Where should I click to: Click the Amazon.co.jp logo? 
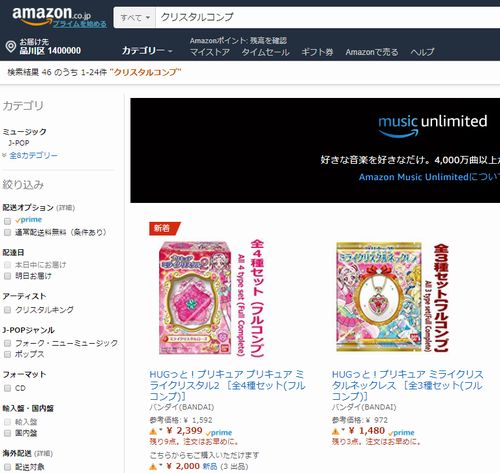(x=51, y=16)
